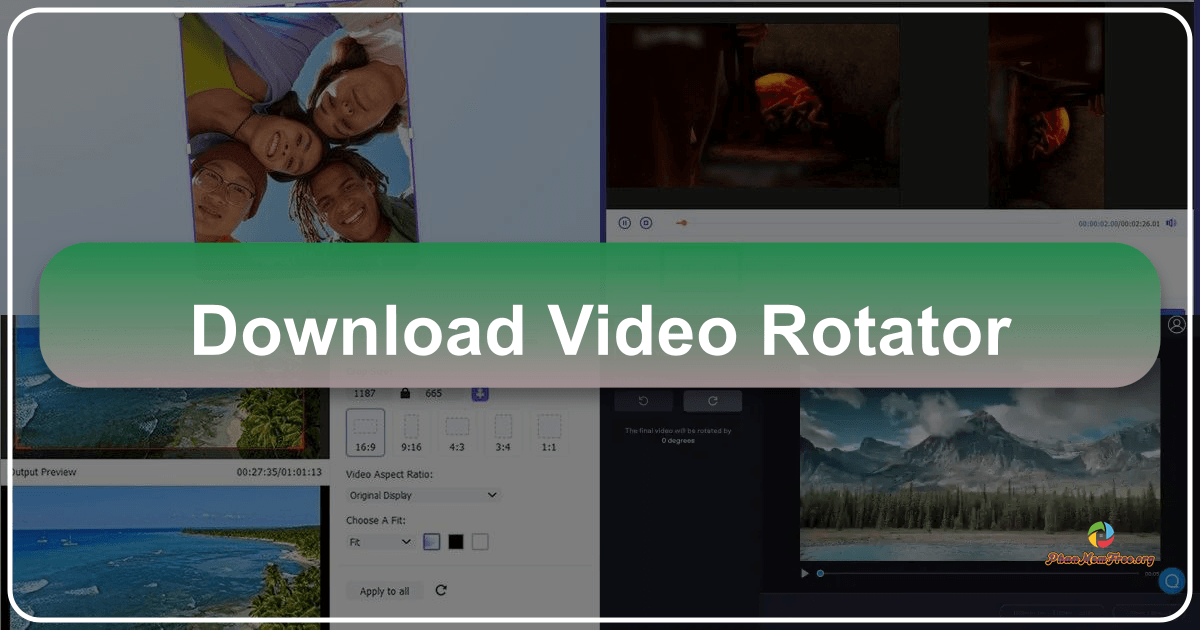
Task: Pick the black fill color swatch
Action: pos(457,541)
